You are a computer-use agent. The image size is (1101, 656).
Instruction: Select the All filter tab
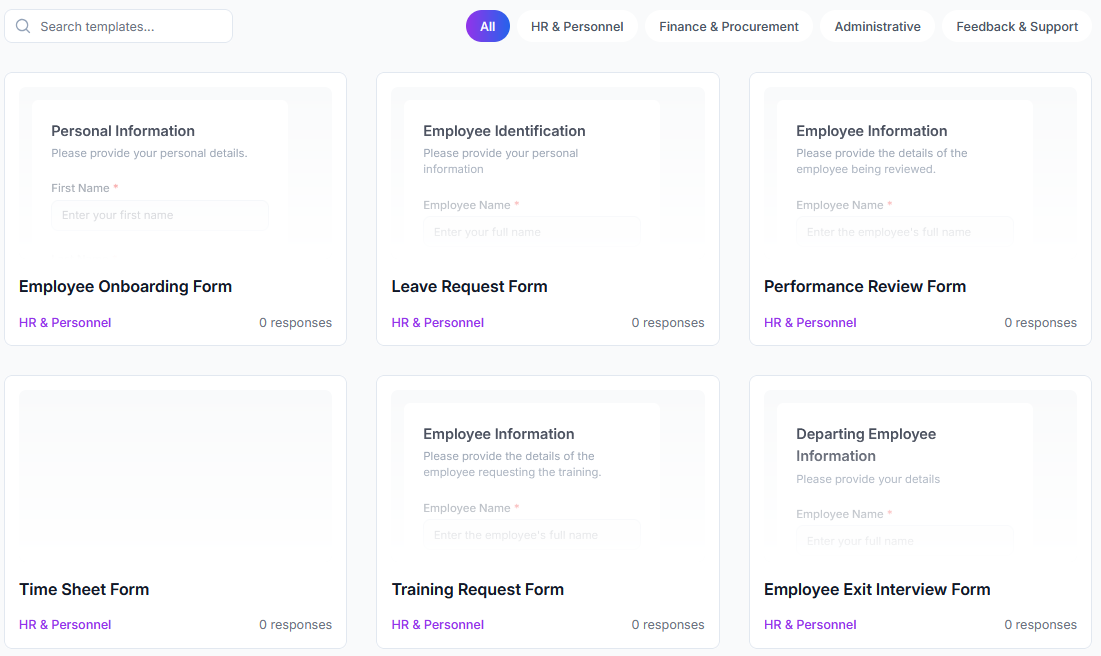pos(487,27)
